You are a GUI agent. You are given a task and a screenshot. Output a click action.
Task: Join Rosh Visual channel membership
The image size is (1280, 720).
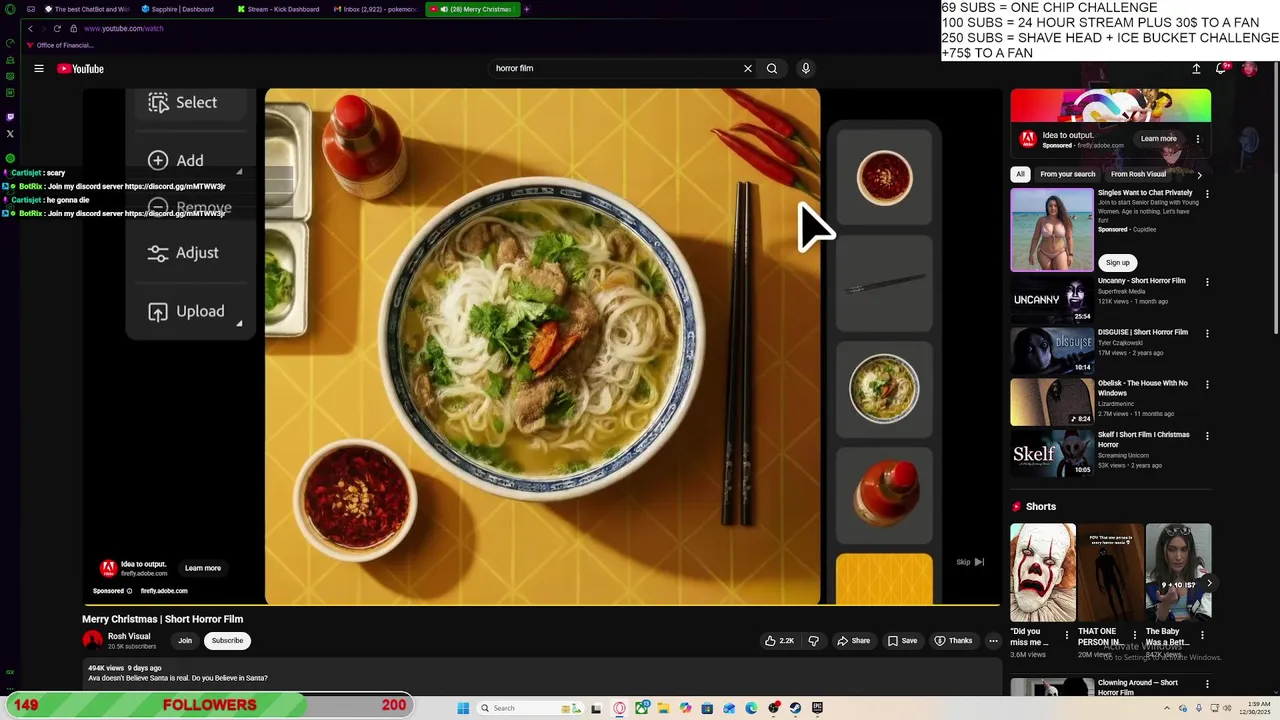[x=185, y=641]
